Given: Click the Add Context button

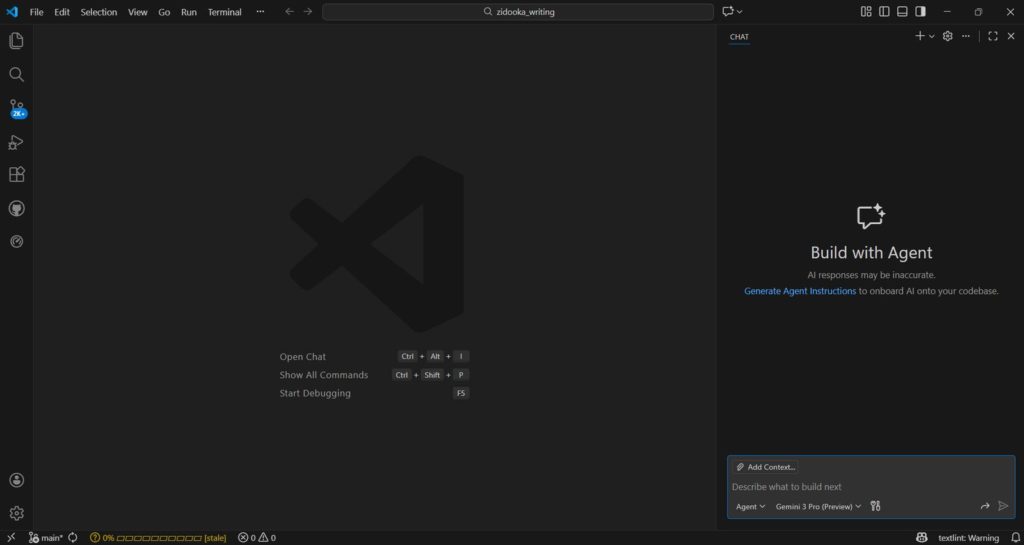Looking at the screenshot, I should pos(766,467).
